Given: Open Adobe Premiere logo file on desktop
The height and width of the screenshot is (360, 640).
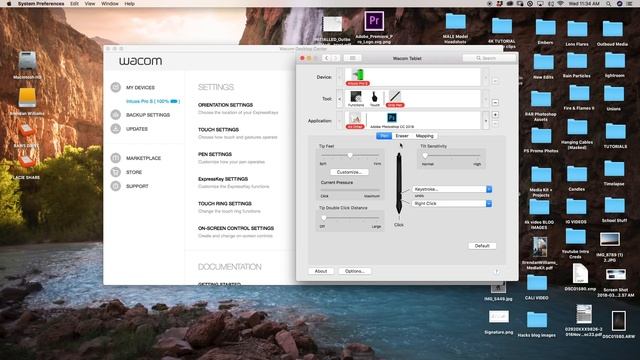Looking at the screenshot, I should [x=374, y=21].
